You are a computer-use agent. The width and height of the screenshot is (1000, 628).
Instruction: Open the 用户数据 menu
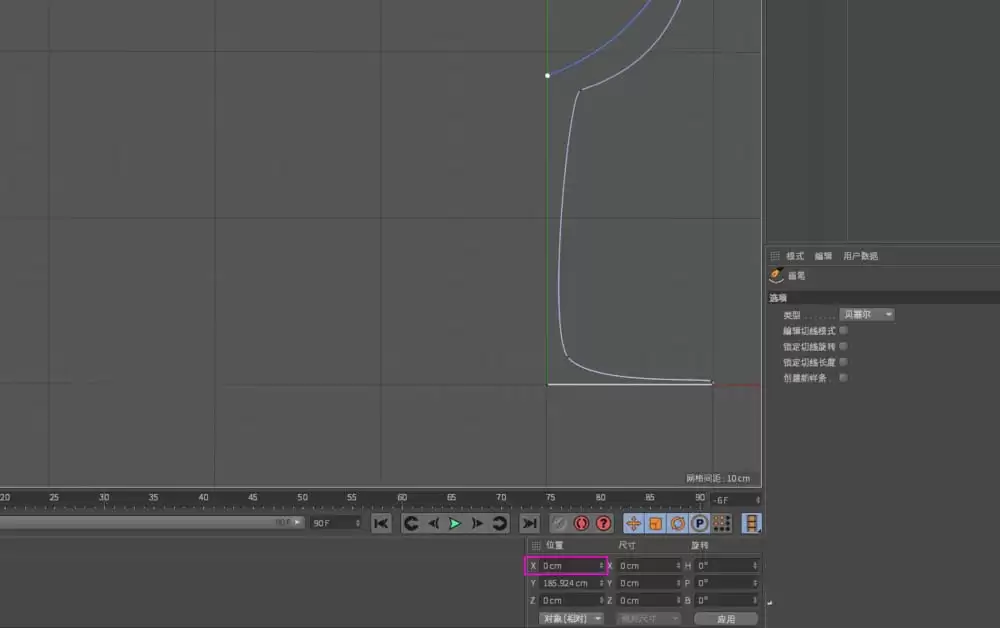pyautogui.click(x=861, y=256)
